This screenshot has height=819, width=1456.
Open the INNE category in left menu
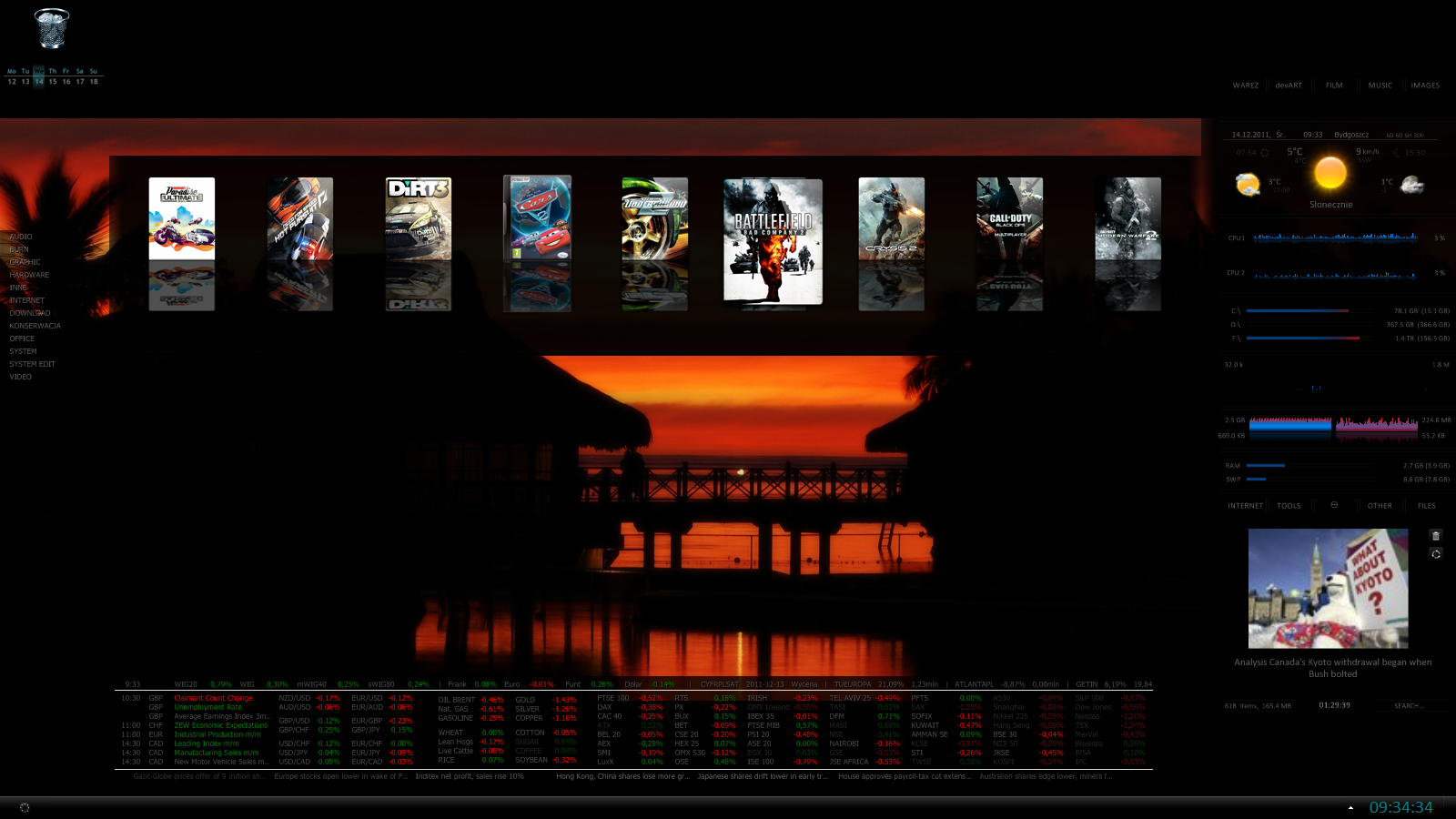coord(18,288)
